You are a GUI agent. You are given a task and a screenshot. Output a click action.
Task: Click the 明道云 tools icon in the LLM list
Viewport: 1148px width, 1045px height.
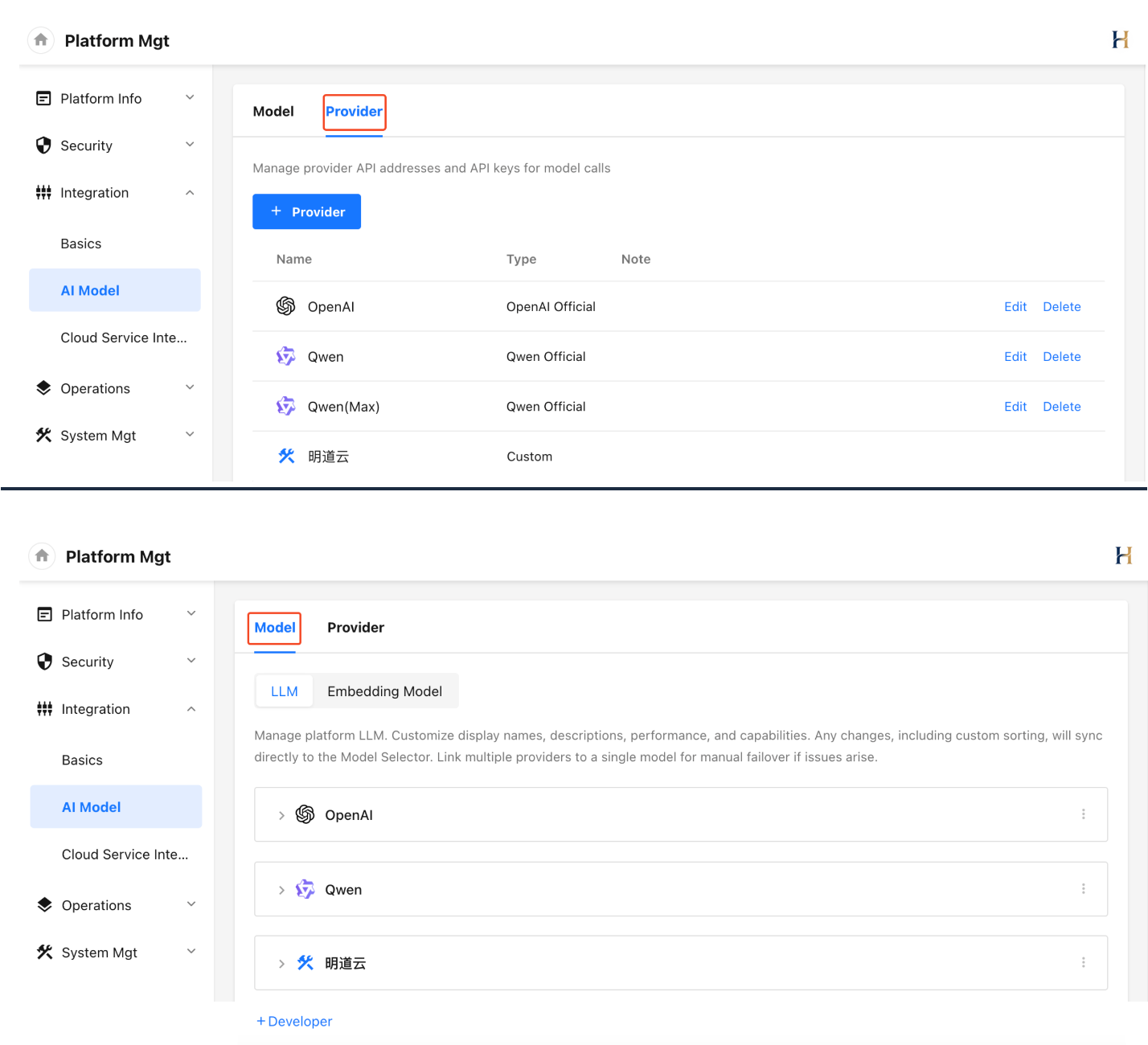[305, 962]
